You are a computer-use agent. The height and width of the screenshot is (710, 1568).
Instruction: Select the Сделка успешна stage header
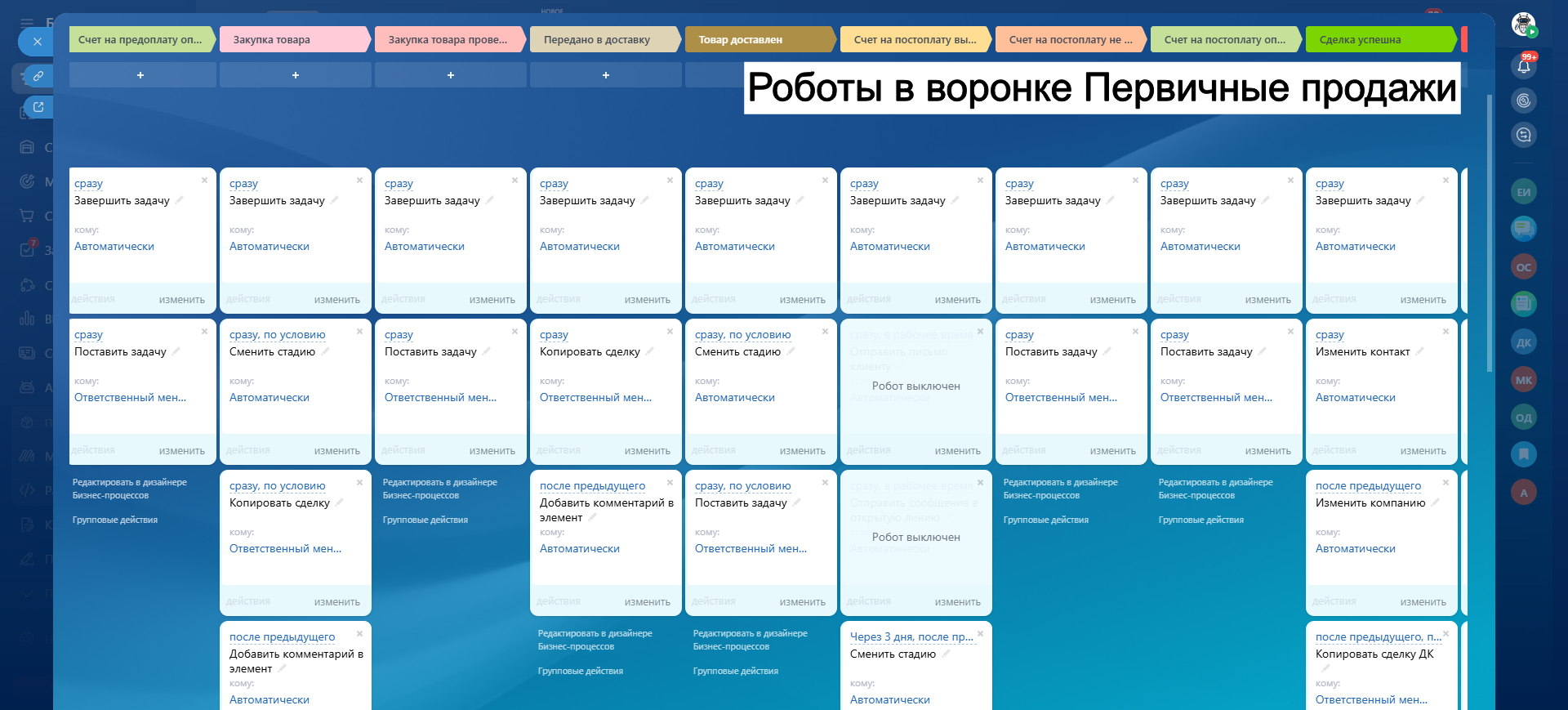(1379, 39)
